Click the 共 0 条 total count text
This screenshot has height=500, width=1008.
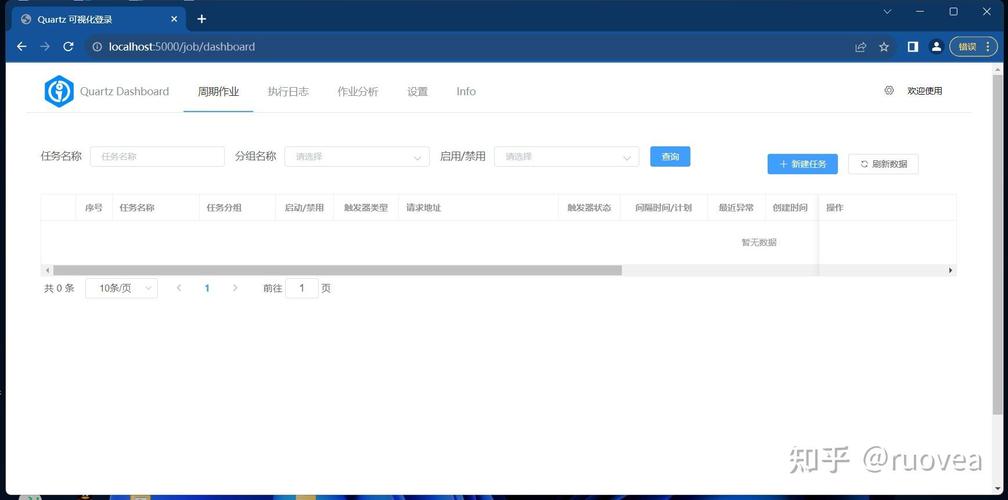pos(59,288)
